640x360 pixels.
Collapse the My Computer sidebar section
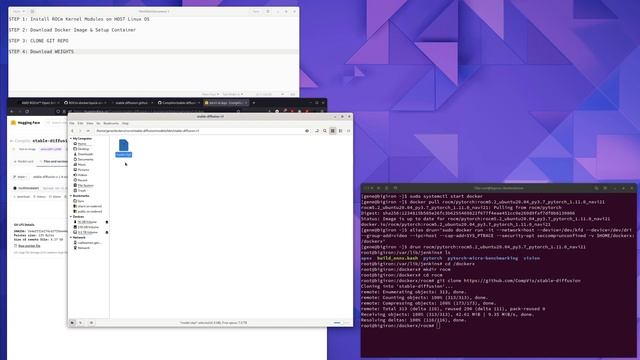click(71, 139)
